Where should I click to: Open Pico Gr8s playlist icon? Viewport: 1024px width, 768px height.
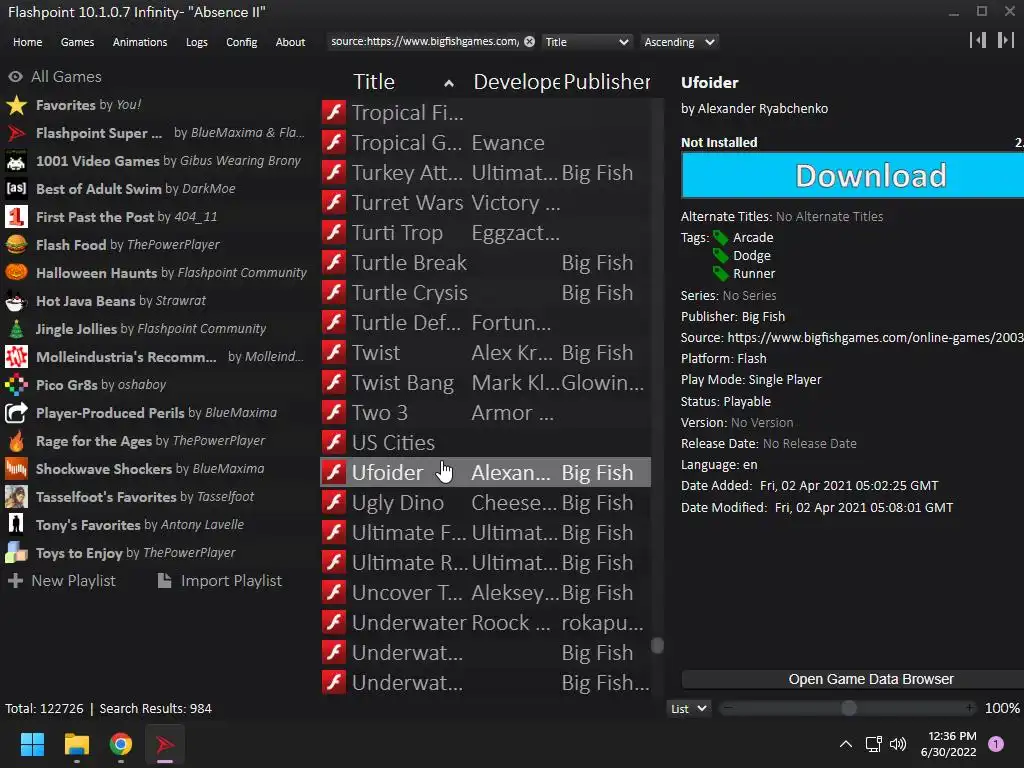tap(16, 385)
